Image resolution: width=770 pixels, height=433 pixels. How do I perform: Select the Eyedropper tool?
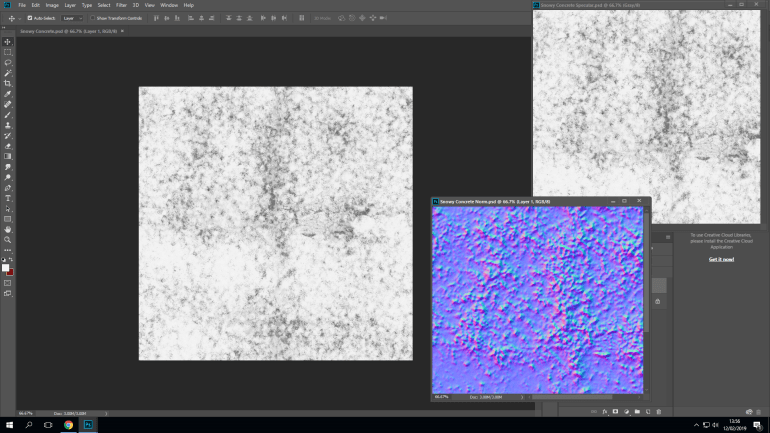point(7,94)
